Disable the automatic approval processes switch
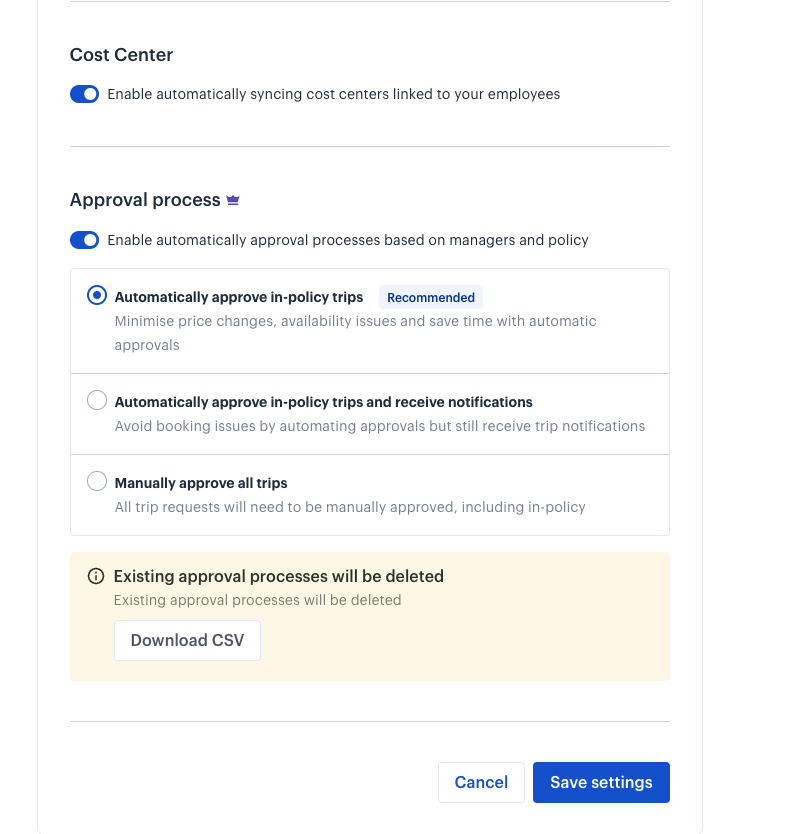 85,240
